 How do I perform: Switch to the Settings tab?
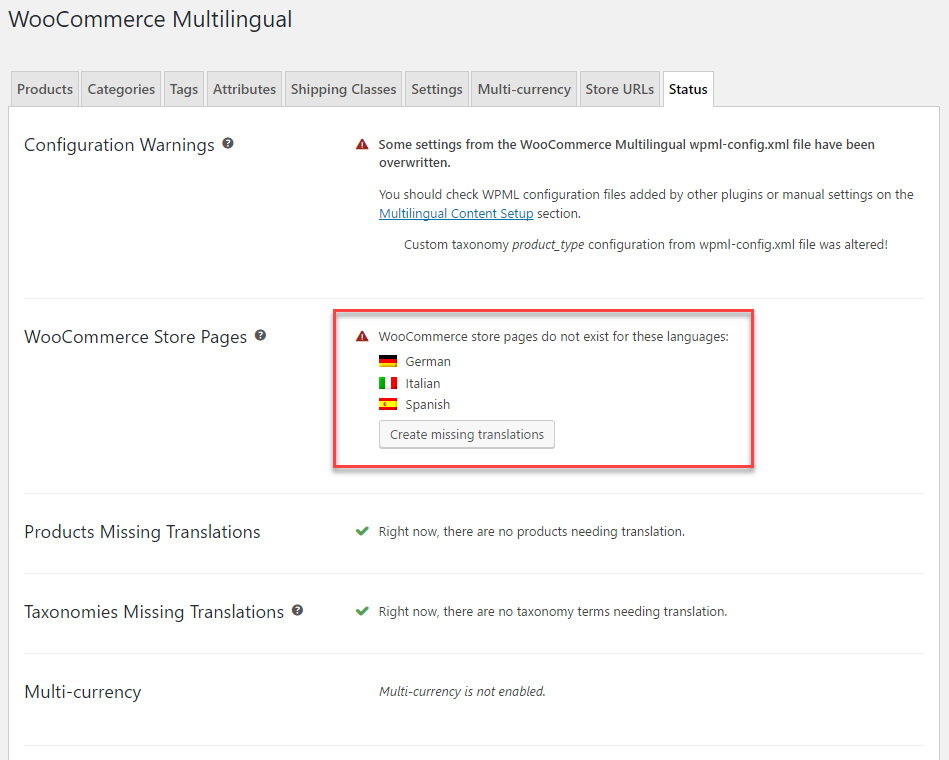tap(437, 89)
